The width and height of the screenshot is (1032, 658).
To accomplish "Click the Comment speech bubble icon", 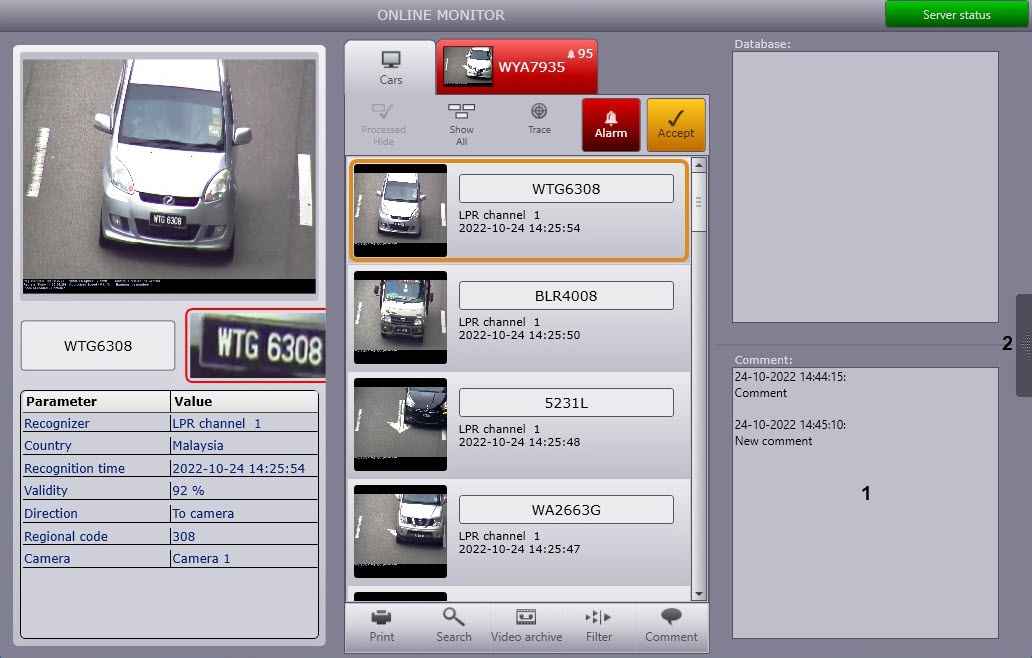I will click(x=671, y=617).
